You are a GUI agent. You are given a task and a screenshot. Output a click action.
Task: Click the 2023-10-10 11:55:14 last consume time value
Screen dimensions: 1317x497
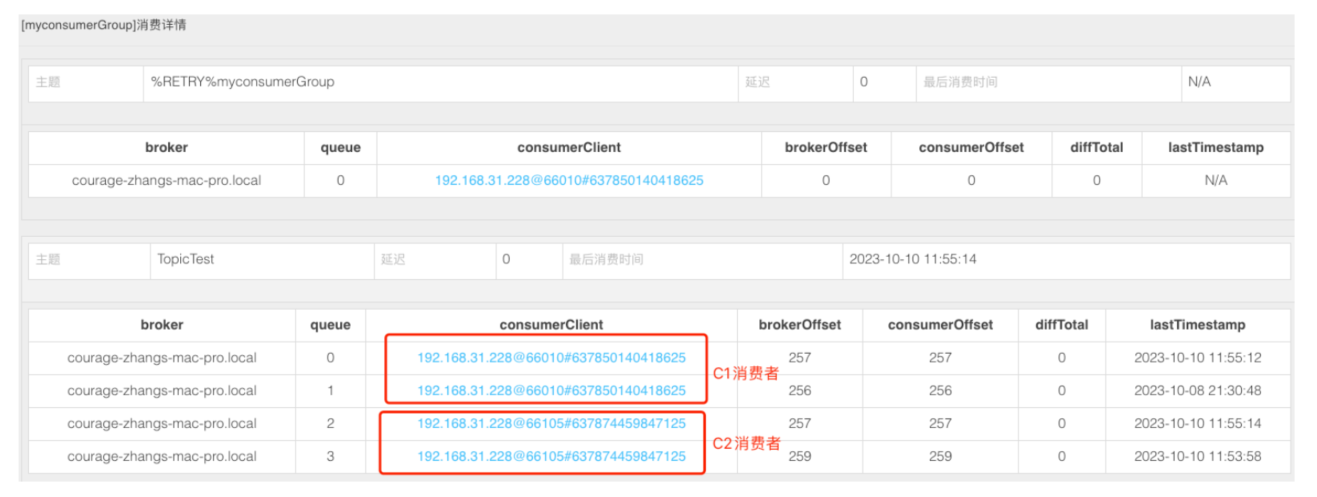pos(912,259)
